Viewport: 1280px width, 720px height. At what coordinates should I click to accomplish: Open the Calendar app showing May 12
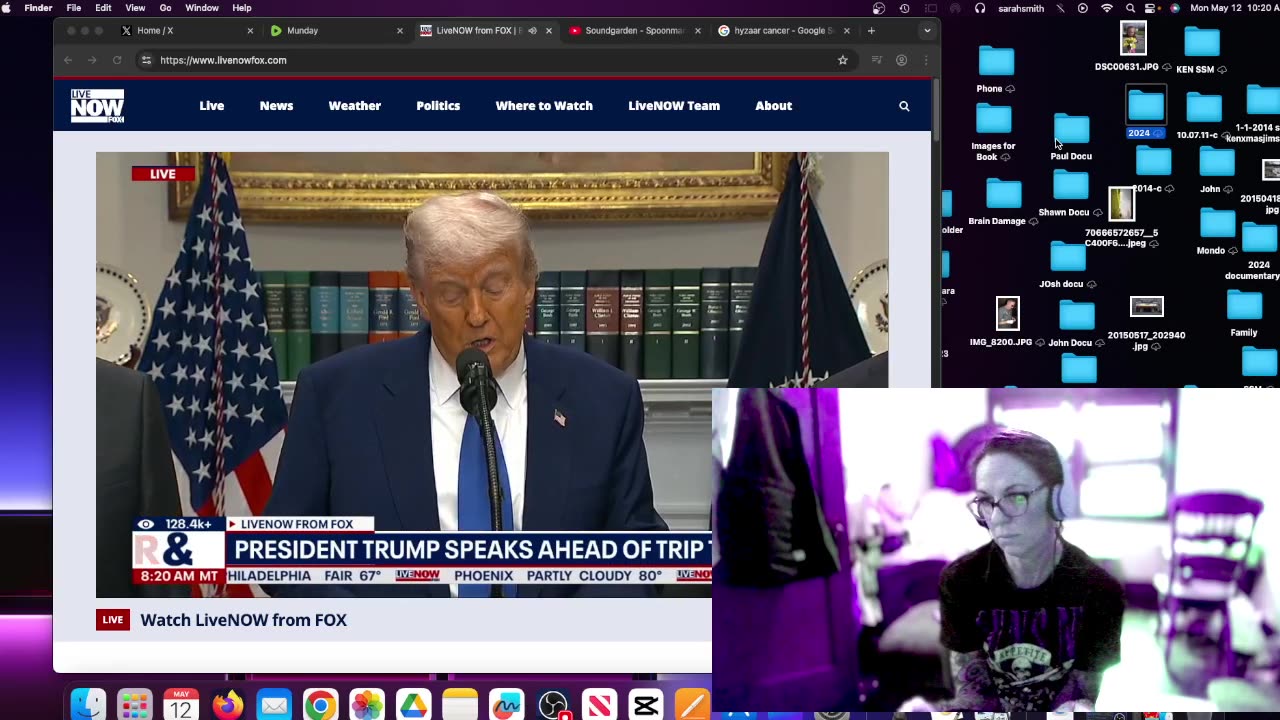coord(181,705)
